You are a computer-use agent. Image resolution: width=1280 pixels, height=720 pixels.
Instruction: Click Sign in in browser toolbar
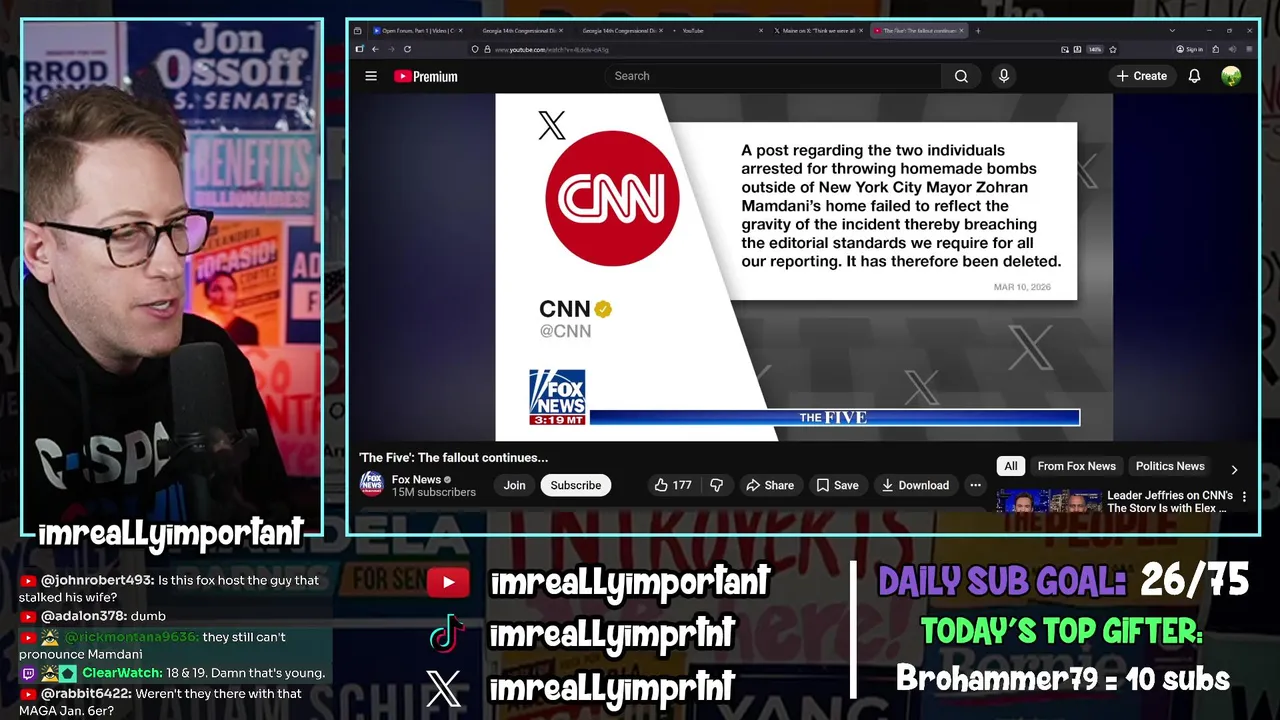(1190, 49)
